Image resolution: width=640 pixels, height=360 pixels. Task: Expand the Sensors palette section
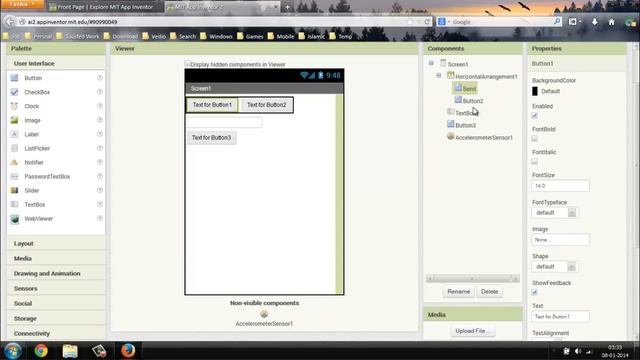tap(56, 289)
